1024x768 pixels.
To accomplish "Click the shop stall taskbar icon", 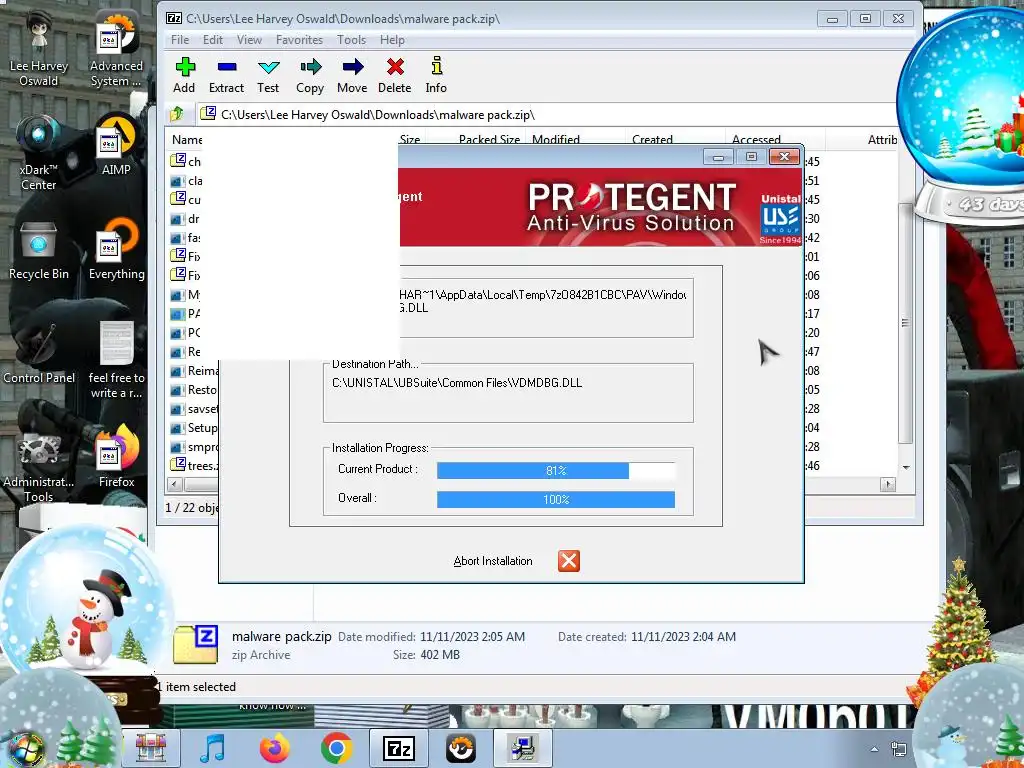I will pyautogui.click(x=151, y=748).
